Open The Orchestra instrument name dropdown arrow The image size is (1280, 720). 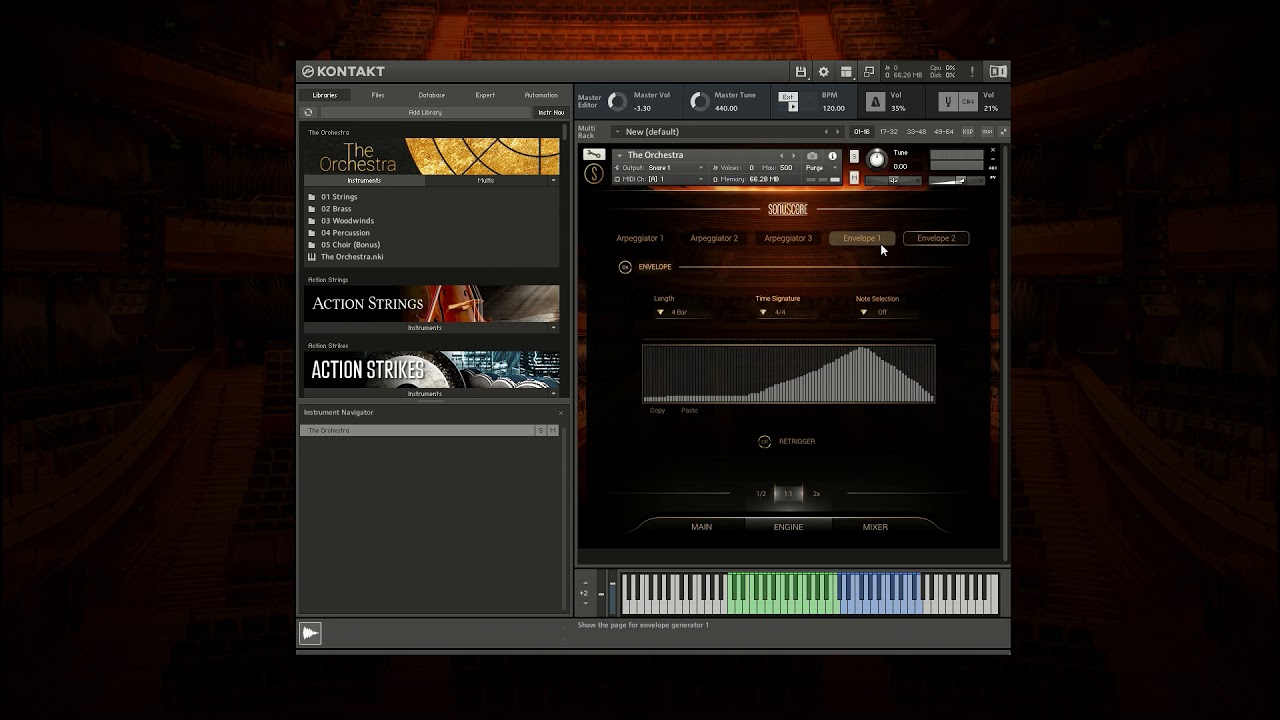point(619,156)
